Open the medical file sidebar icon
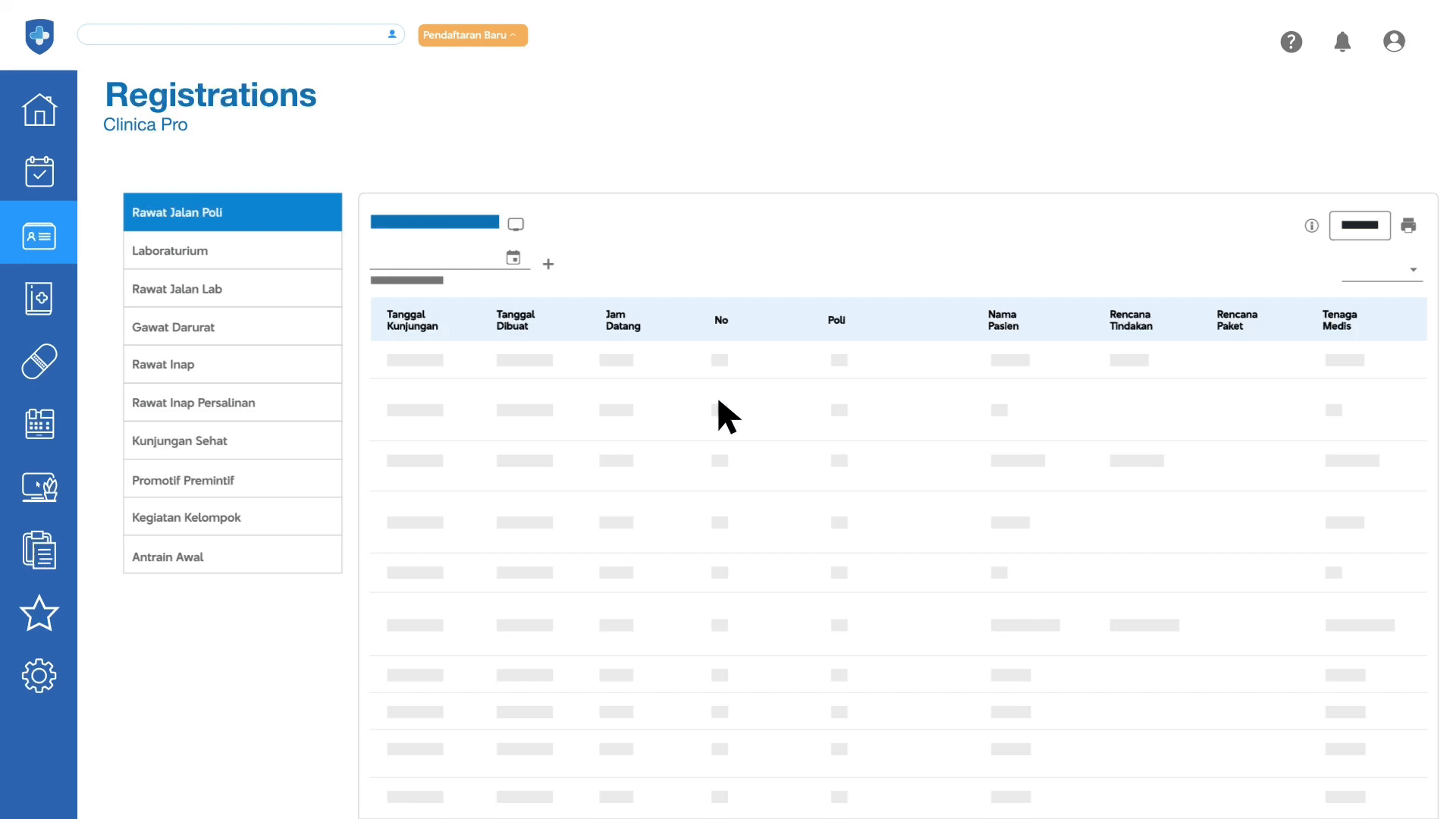This screenshot has width=1456, height=819. (x=39, y=299)
